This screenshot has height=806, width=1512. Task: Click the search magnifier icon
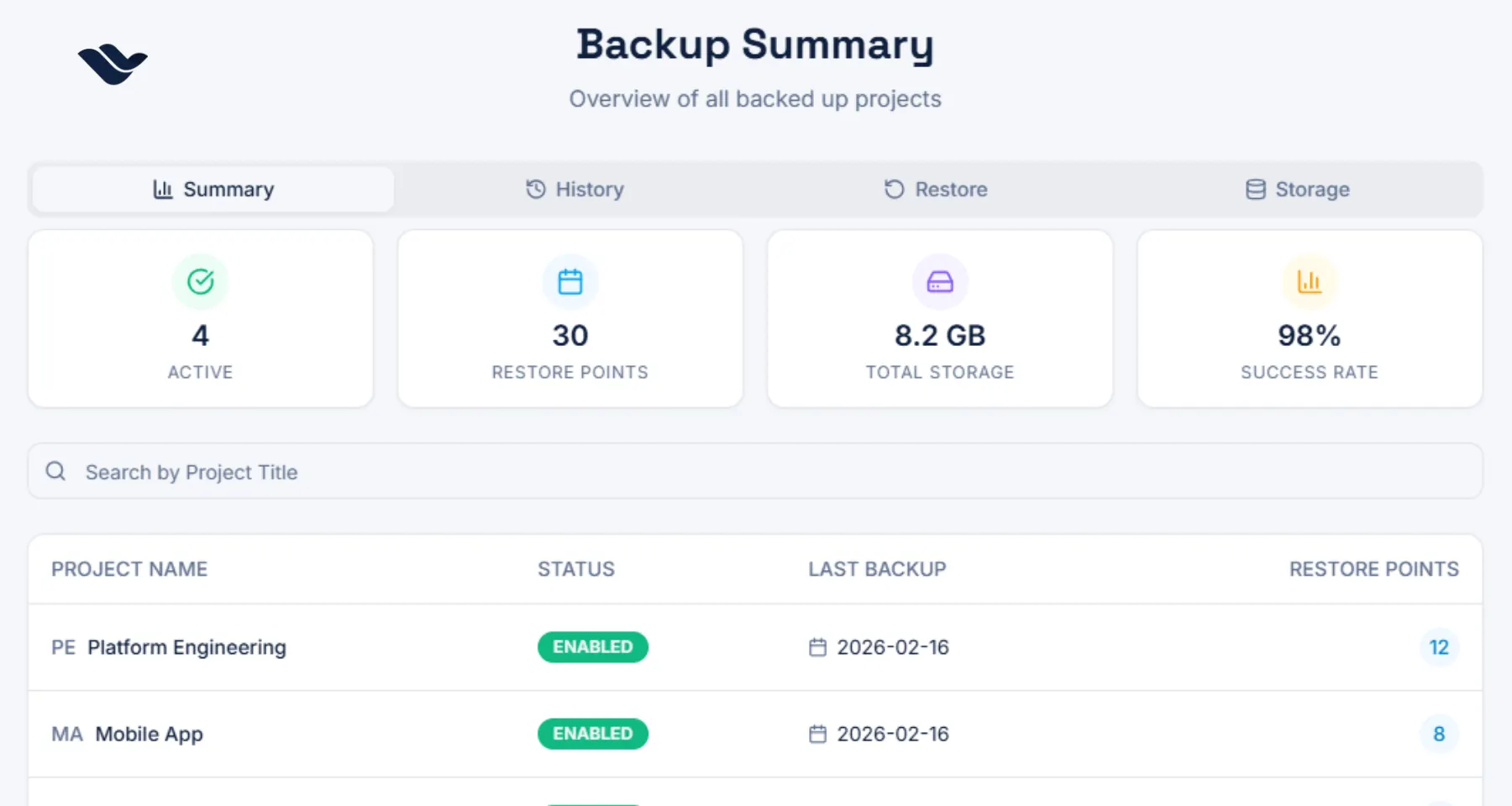[56, 472]
